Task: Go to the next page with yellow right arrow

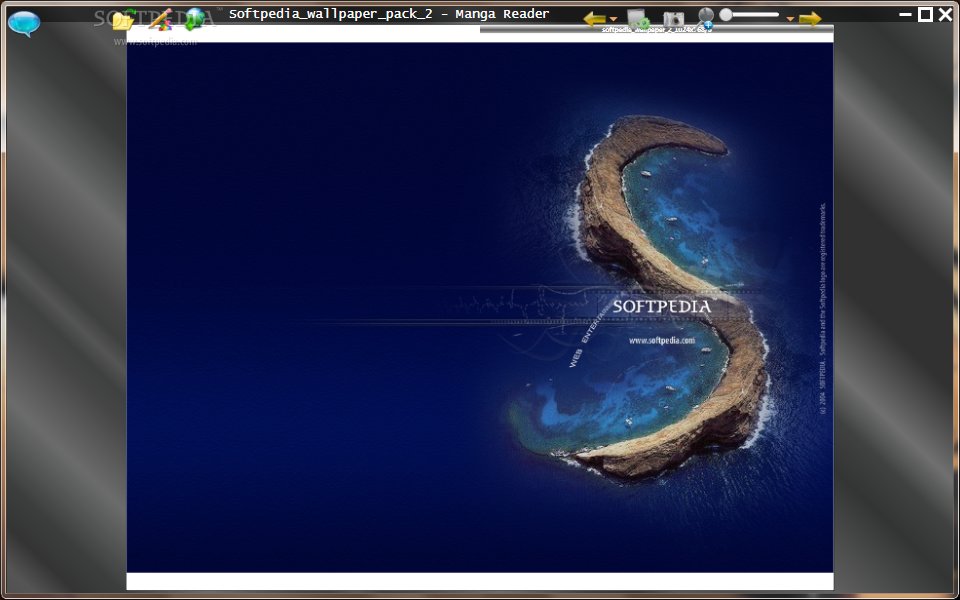Action: pyautogui.click(x=810, y=19)
